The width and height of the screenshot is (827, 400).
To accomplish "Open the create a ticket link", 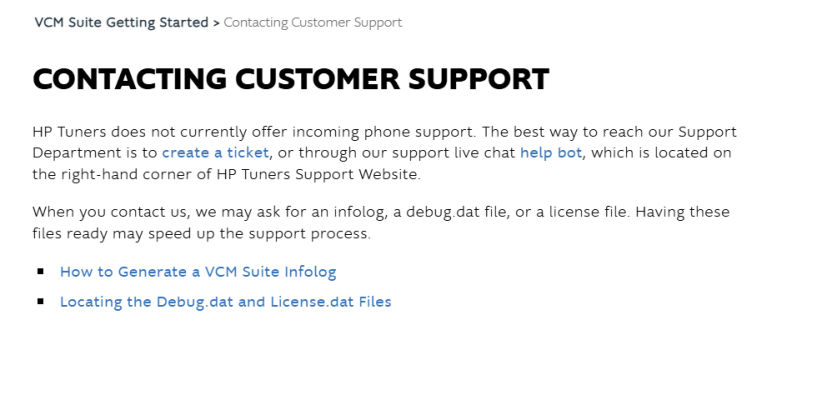I will point(215,153).
